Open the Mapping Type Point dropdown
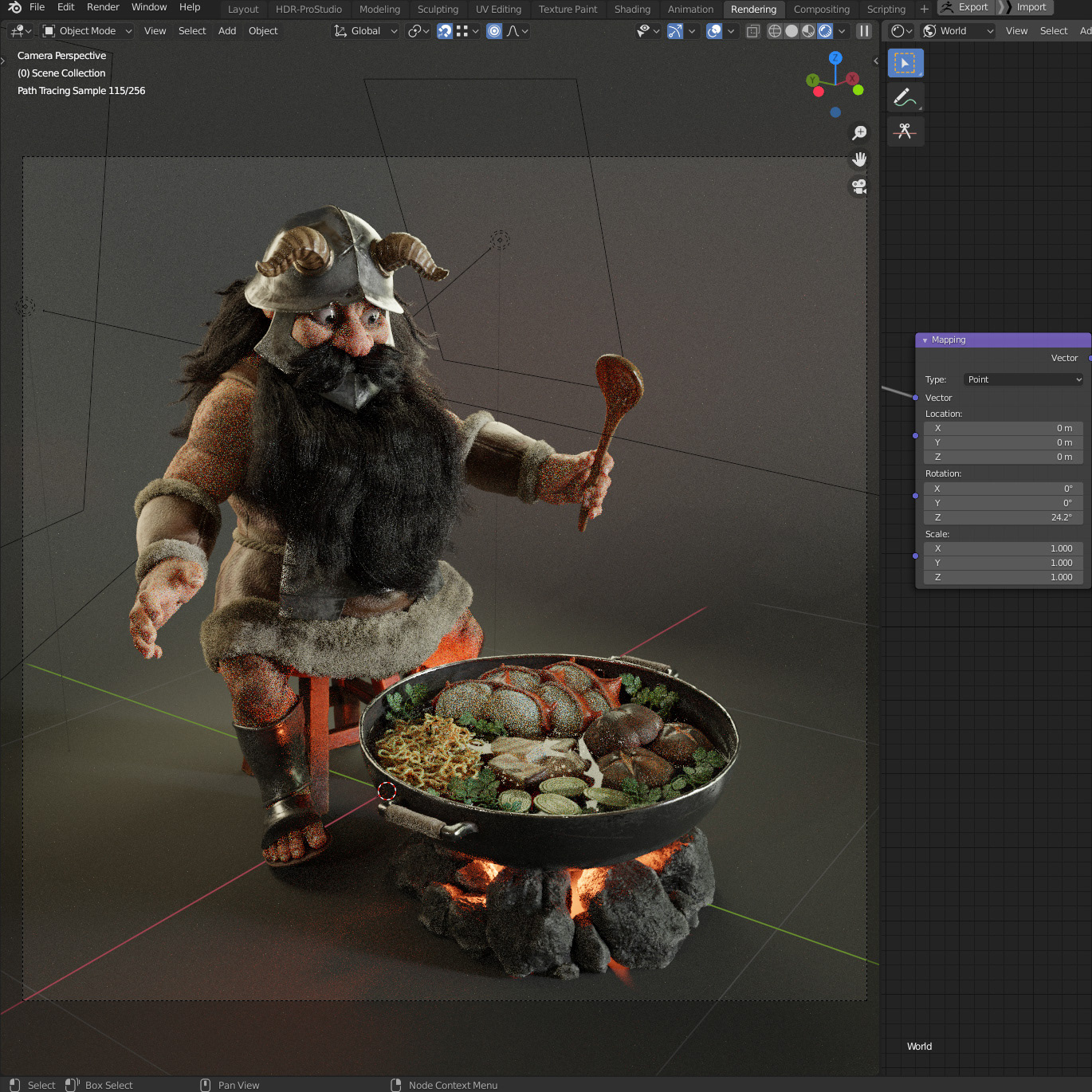Image resolution: width=1092 pixels, height=1092 pixels. pyautogui.click(x=1024, y=379)
